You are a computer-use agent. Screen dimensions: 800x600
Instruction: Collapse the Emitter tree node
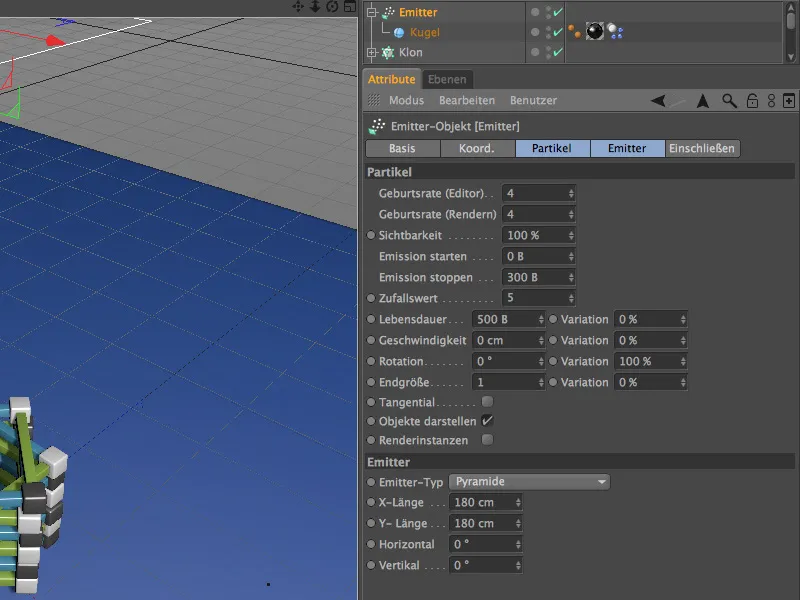pyautogui.click(x=372, y=12)
